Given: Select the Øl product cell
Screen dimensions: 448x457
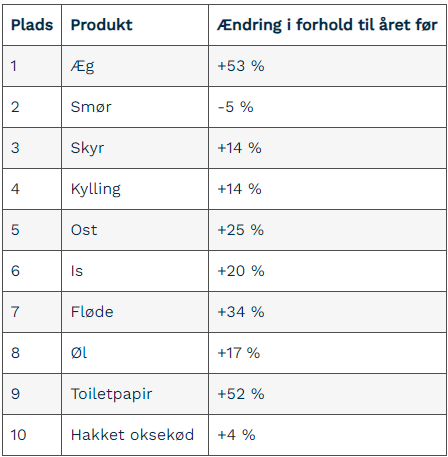Looking at the screenshot, I should coord(135,353).
